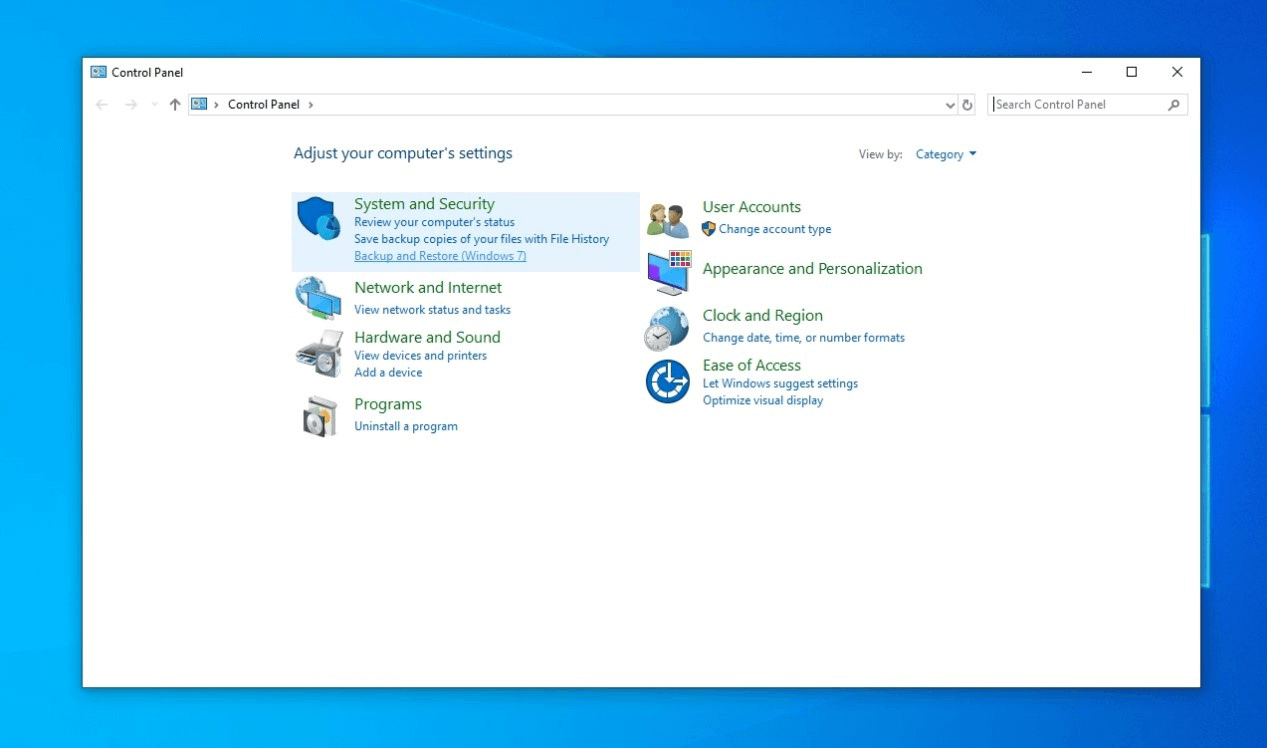Open Backup and Restore (Windows 7) link
The height and width of the screenshot is (748, 1267).
tap(440, 256)
